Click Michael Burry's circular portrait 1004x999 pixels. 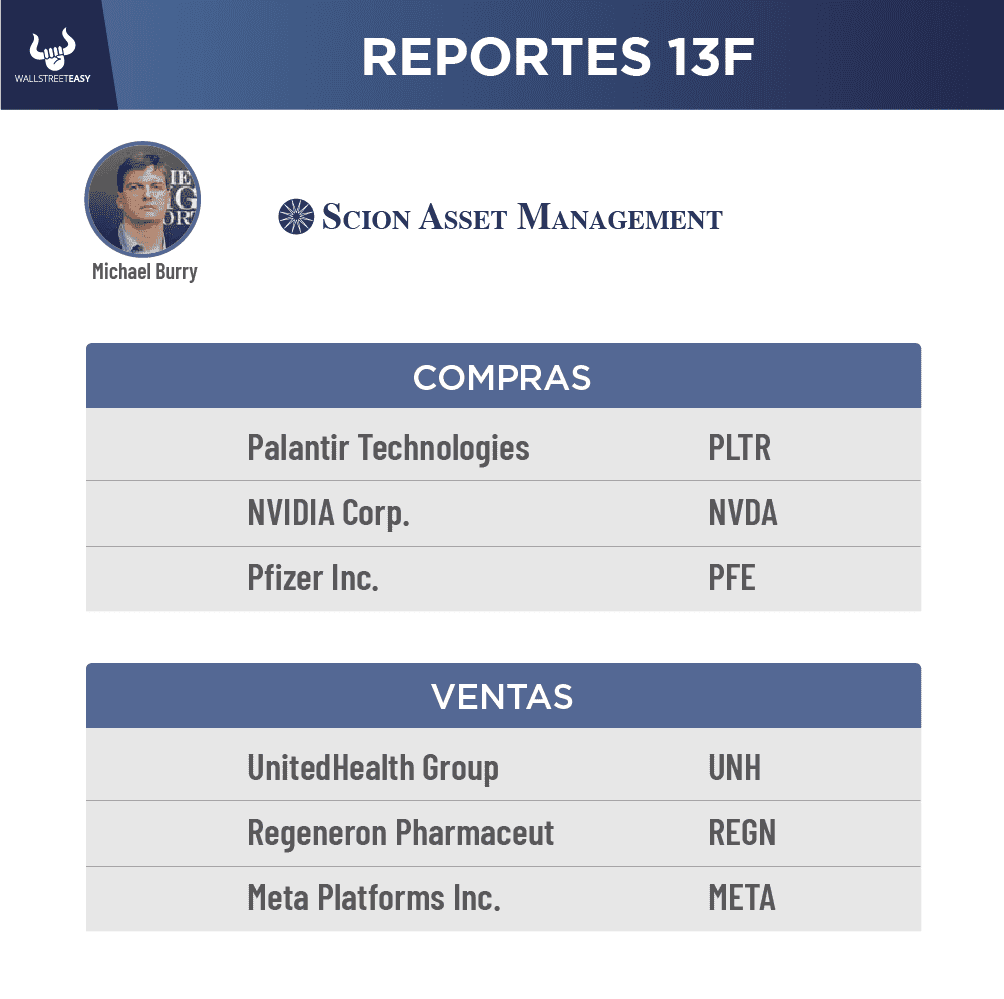click(x=143, y=199)
